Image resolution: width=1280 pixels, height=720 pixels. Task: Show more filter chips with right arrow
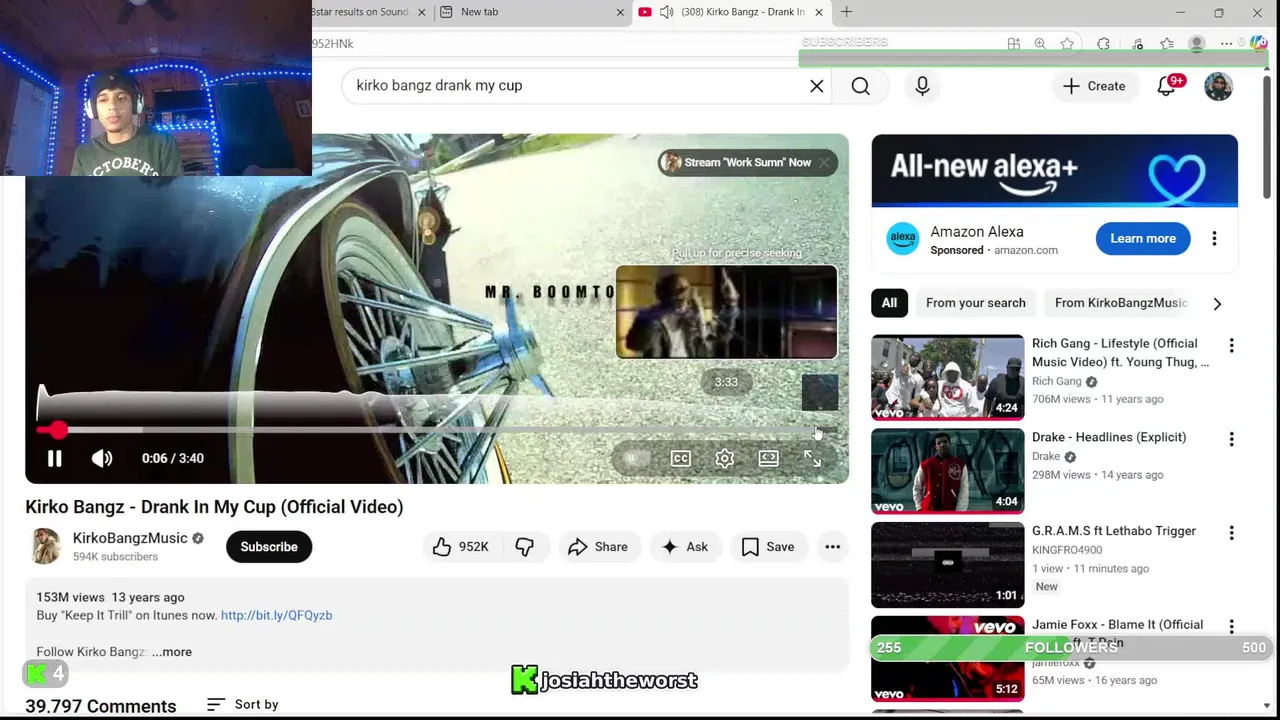tap(1217, 304)
